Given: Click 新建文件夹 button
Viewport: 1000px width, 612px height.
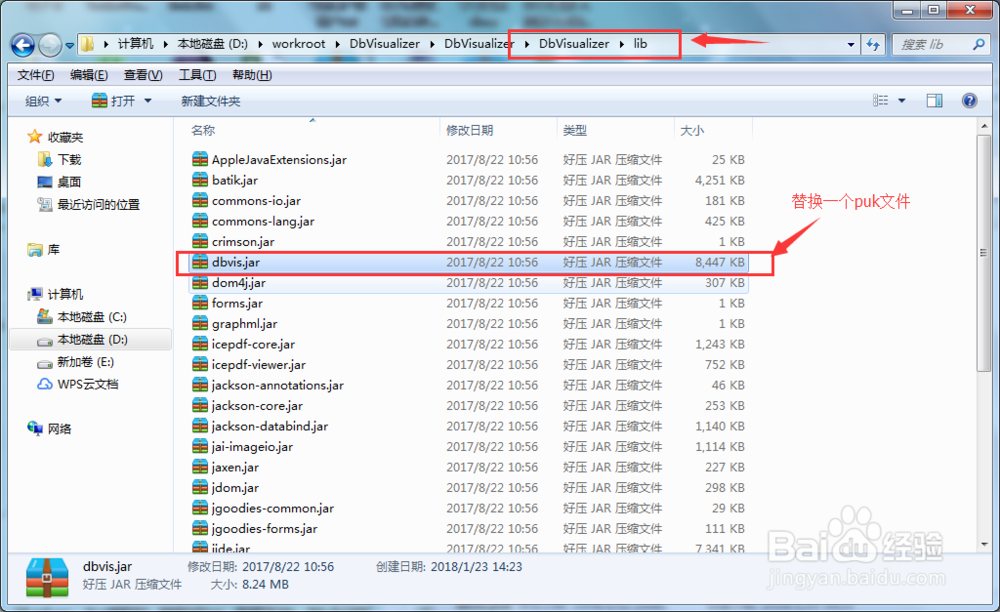Looking at the screenshot, I should click(x=210, y=101).
